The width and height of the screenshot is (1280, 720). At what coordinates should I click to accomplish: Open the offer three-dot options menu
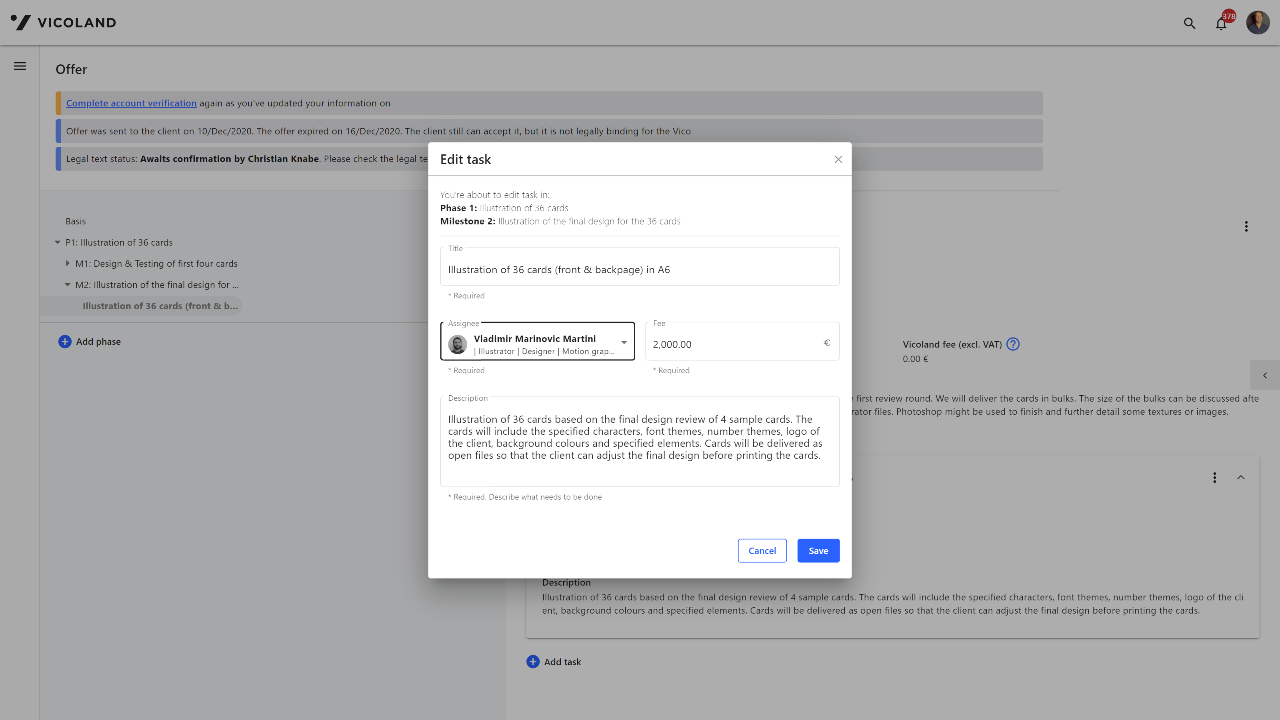pyautogui.click(x=1246, y=227)
